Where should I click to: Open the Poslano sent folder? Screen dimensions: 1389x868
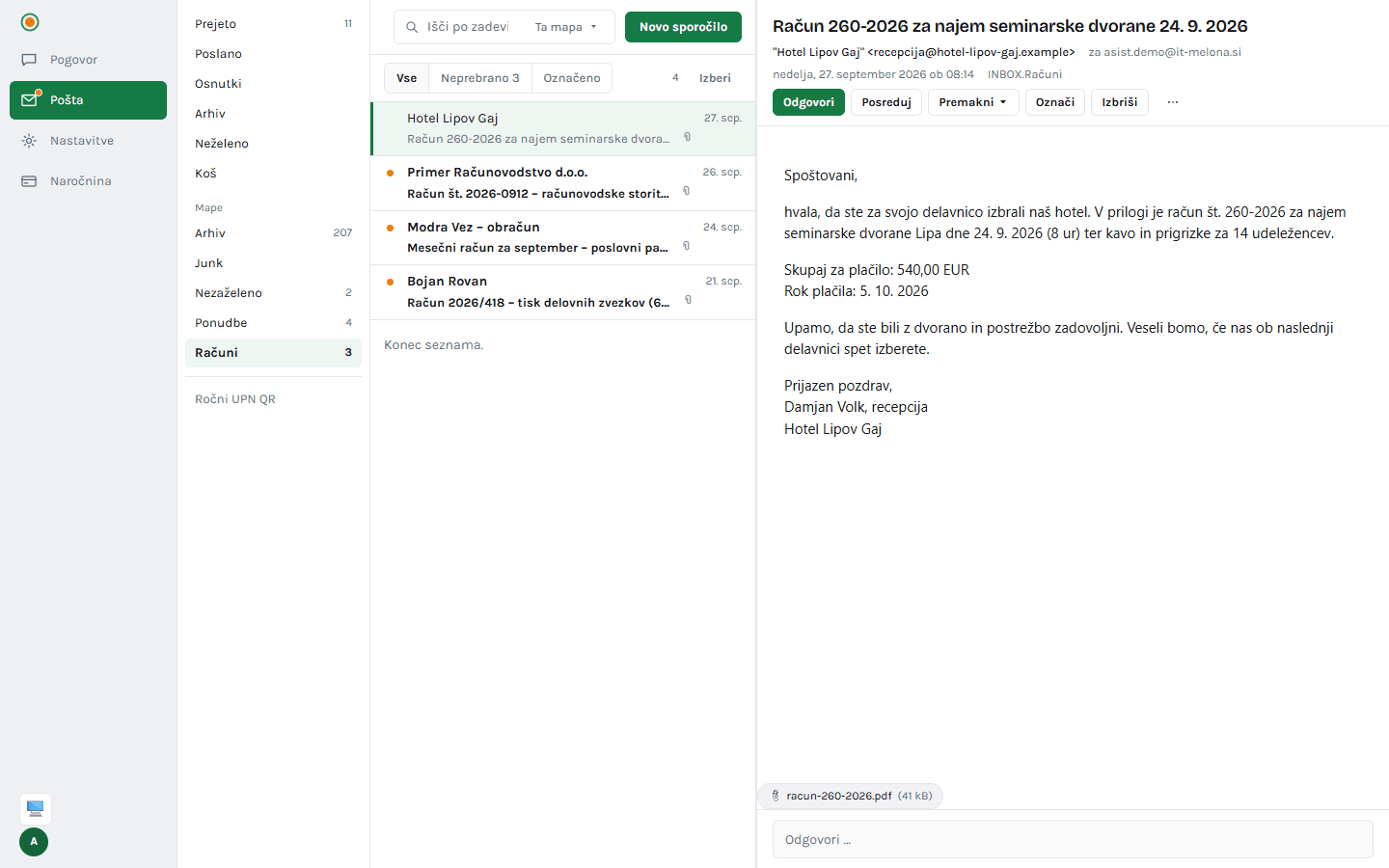[x=273, y=54]
